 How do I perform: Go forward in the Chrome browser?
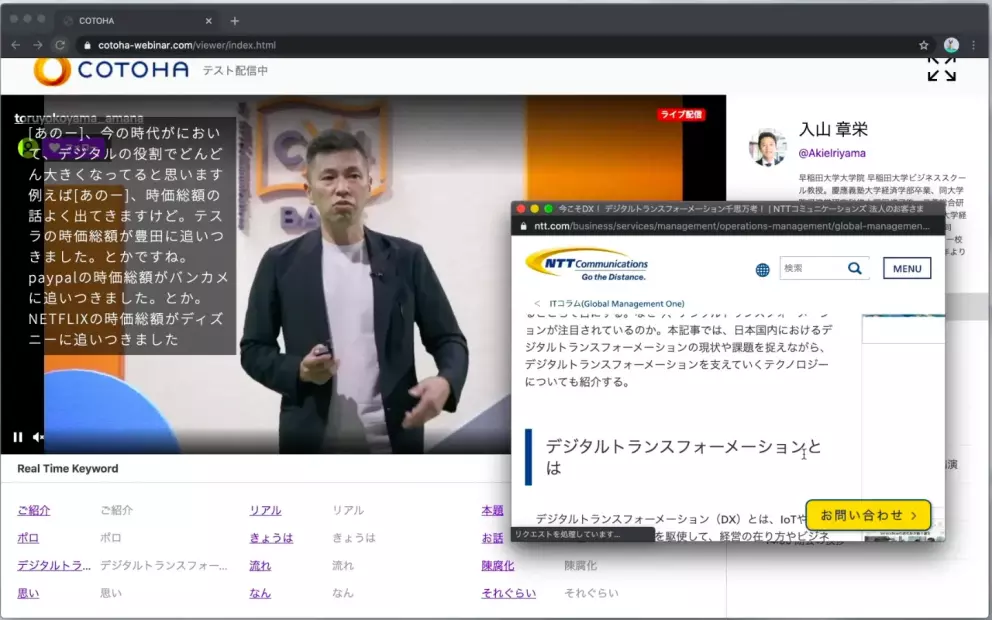click(38, 45)
